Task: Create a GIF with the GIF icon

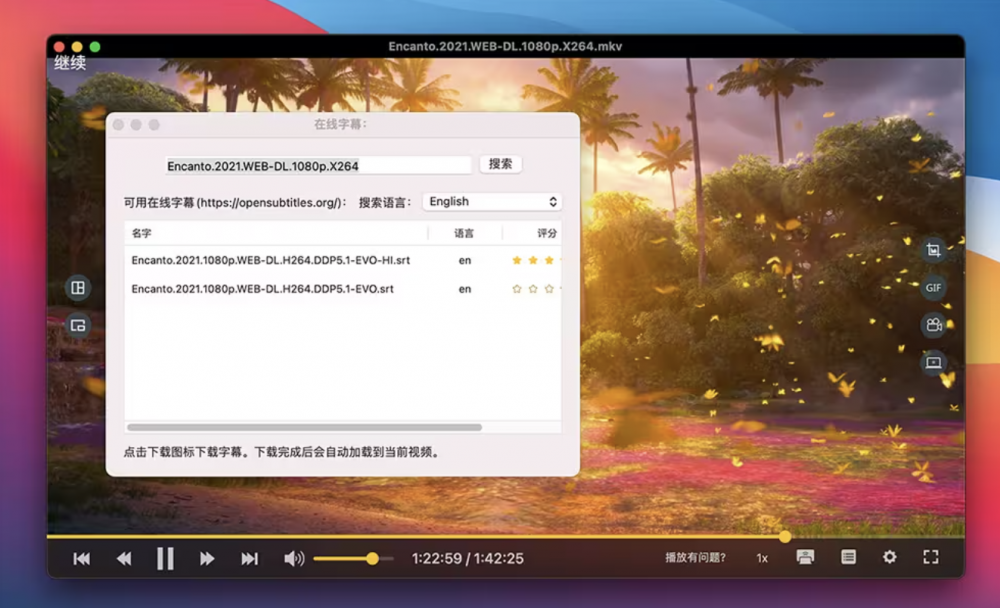Action: point(934,288)
